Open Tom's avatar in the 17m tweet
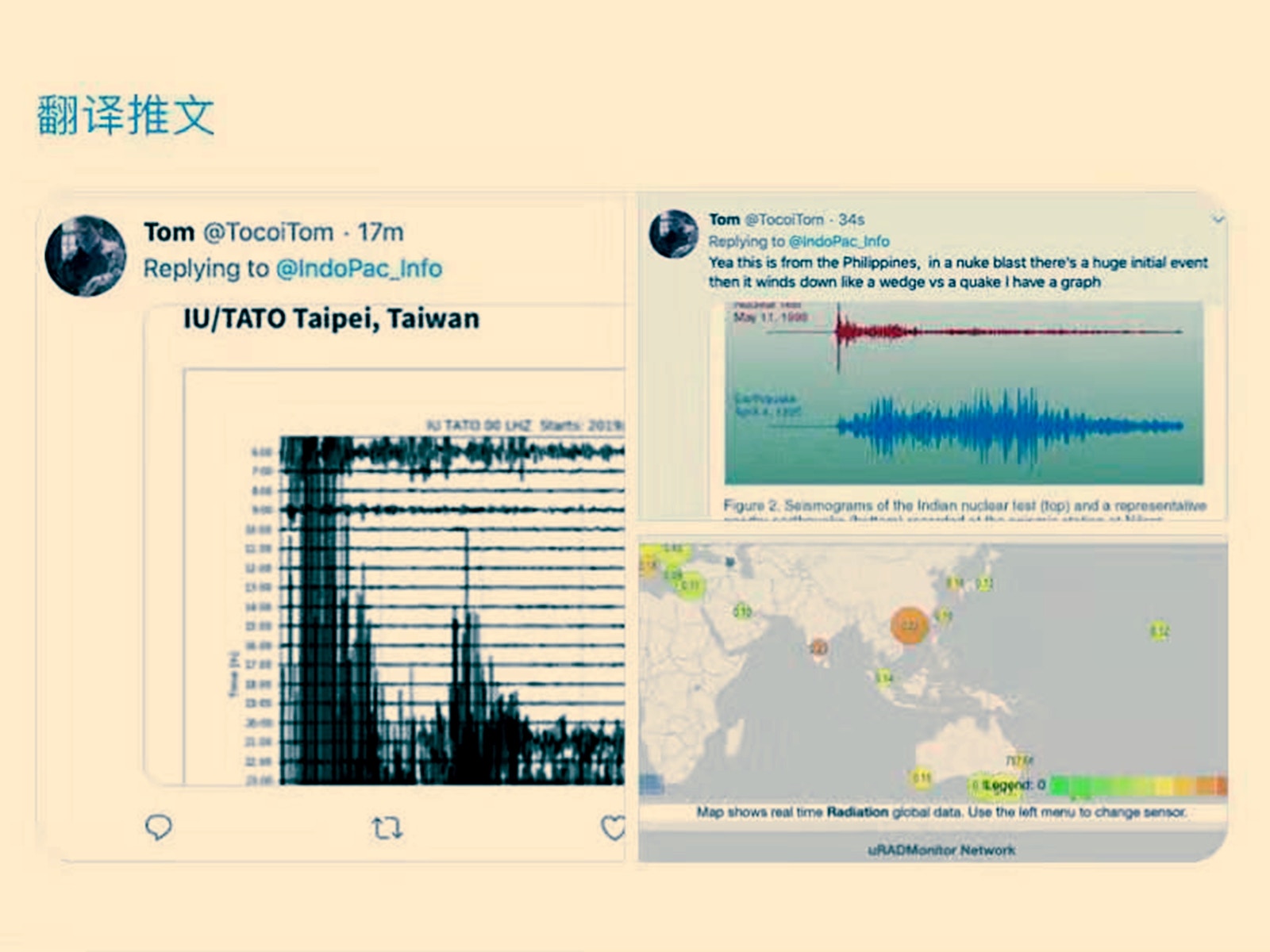The height and width of the screenshot is (952, 1270). (x=86, y=255)
